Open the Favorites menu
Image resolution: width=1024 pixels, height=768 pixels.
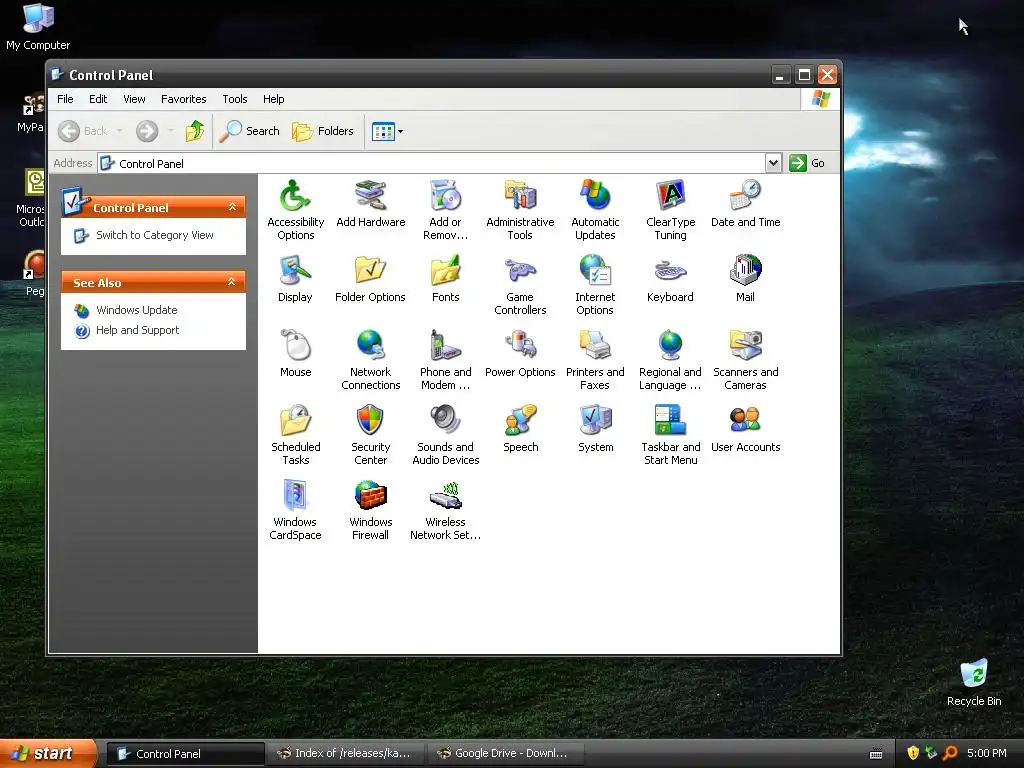pyautogui.click(x=184, y=99)
